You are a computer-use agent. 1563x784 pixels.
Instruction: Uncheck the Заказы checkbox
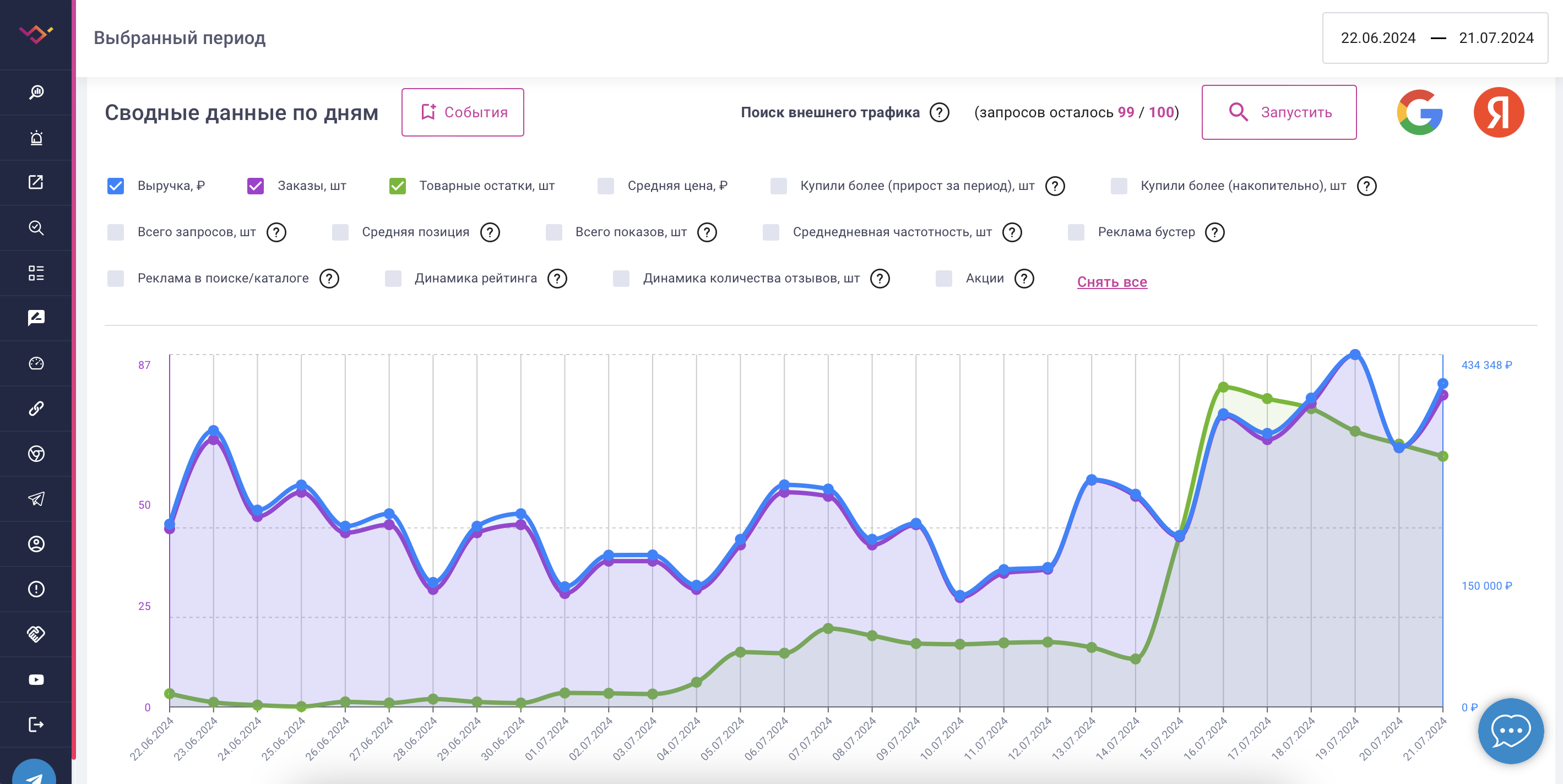tap(256, 186)
